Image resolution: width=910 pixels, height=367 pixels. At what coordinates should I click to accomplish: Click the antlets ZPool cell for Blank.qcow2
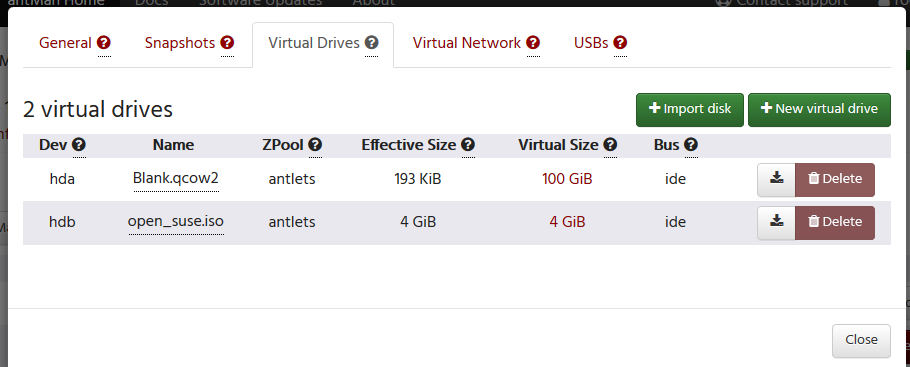(x=292, y=179)
